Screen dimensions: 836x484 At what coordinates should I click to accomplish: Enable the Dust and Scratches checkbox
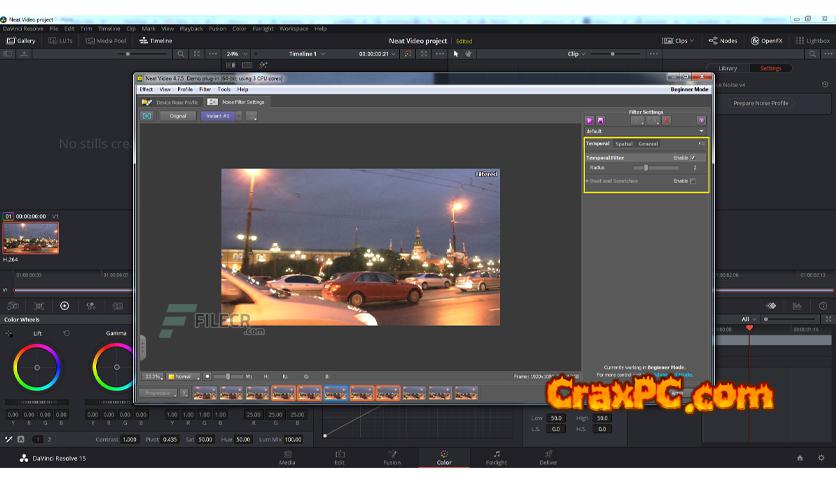pos(693,181)
